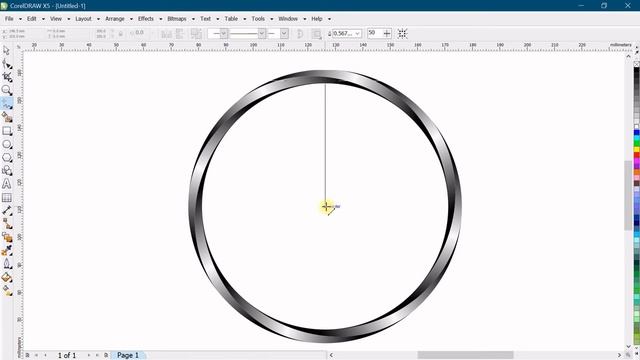Open the Layout menu

[83, 19]
